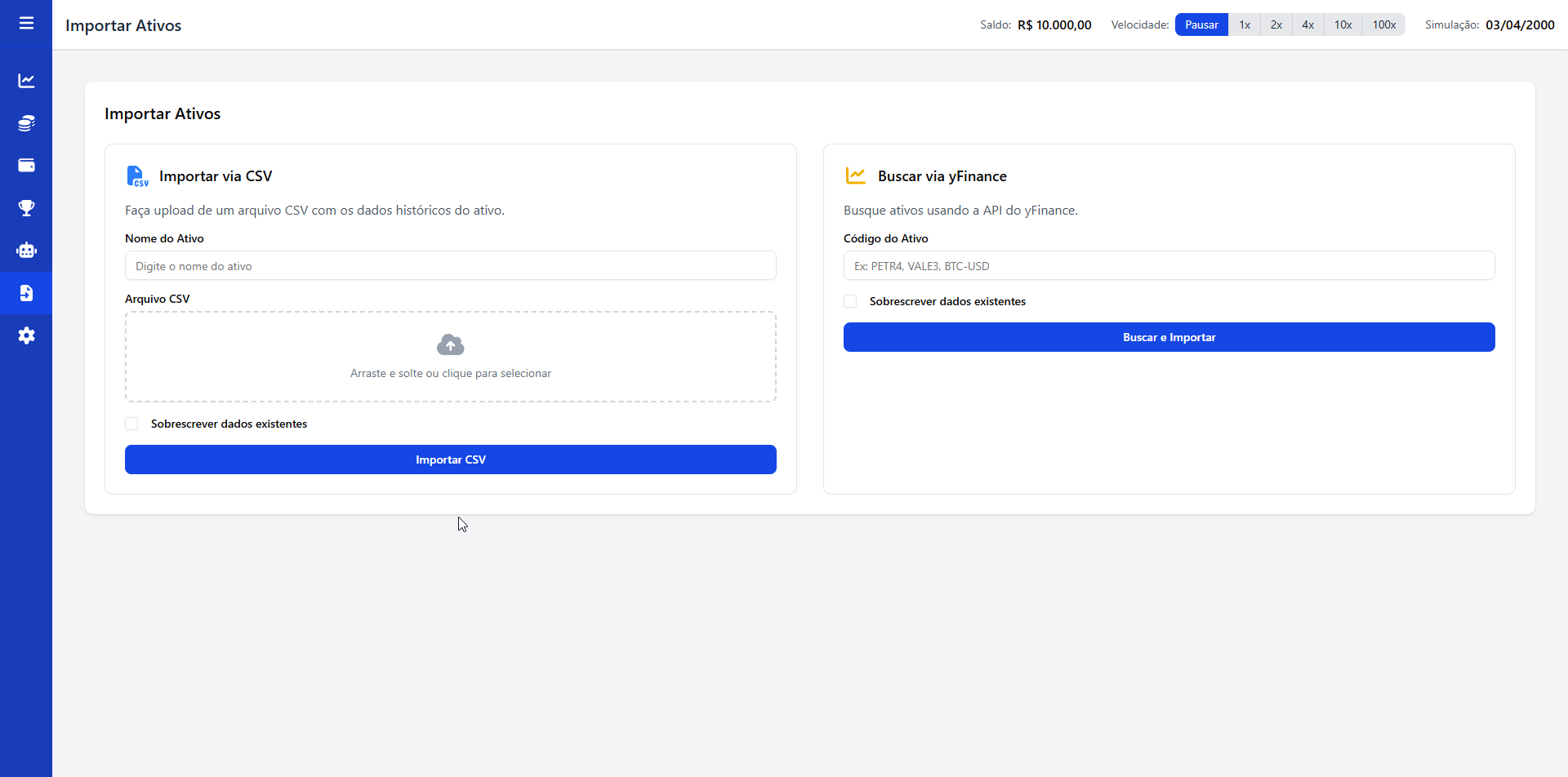The width and height of the screenshot is (1568, 777).
Task: Check Sobrescrever dados existentes in yFinance panel
Action: click(x=850, y=300)
